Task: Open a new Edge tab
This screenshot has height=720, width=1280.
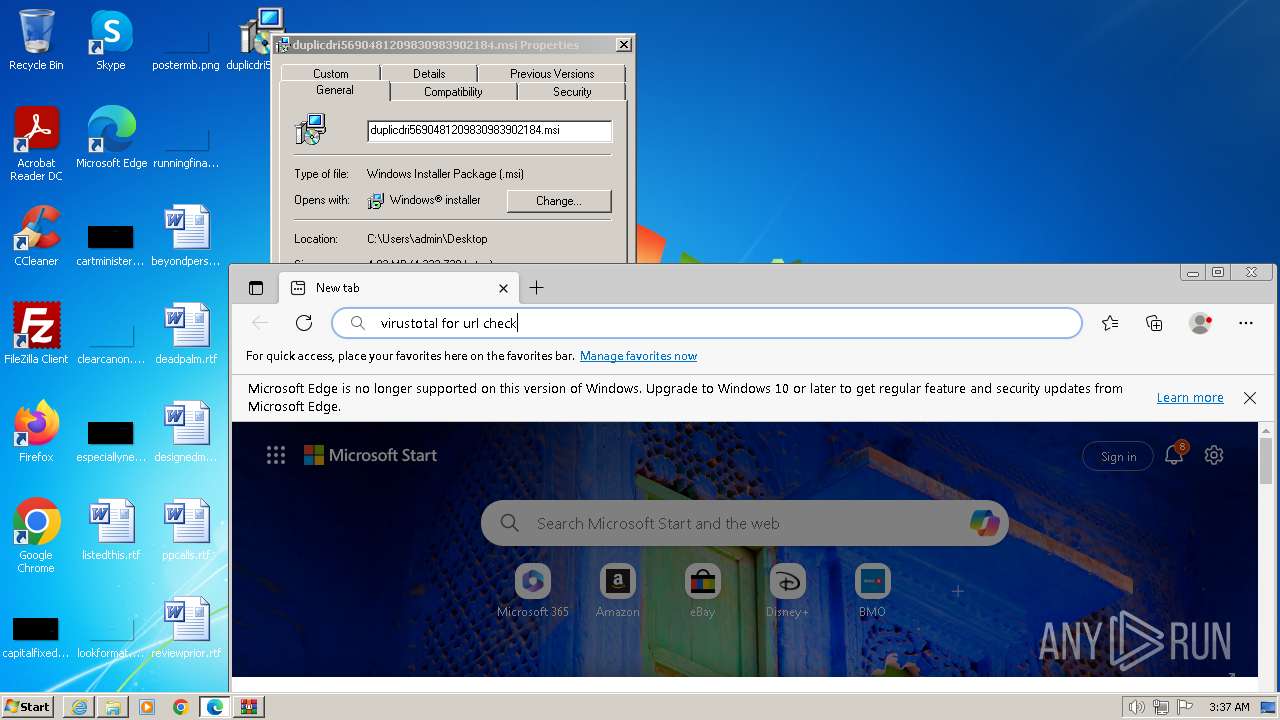Action: click(x=536, y=288)
